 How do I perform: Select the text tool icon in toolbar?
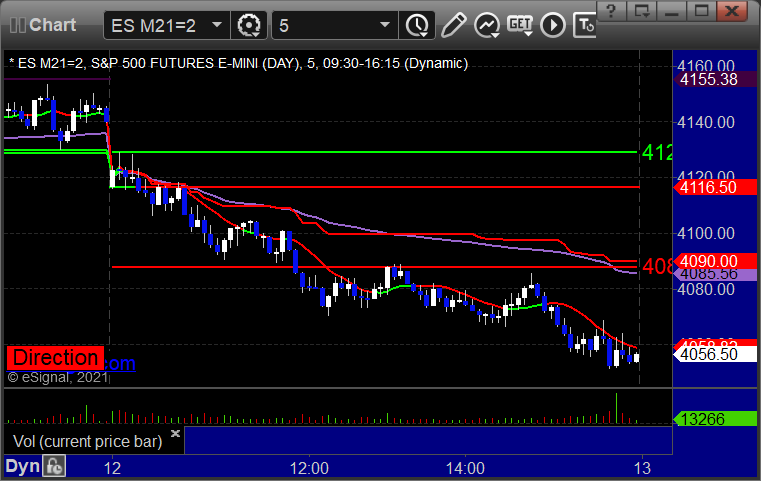[584, 25]
